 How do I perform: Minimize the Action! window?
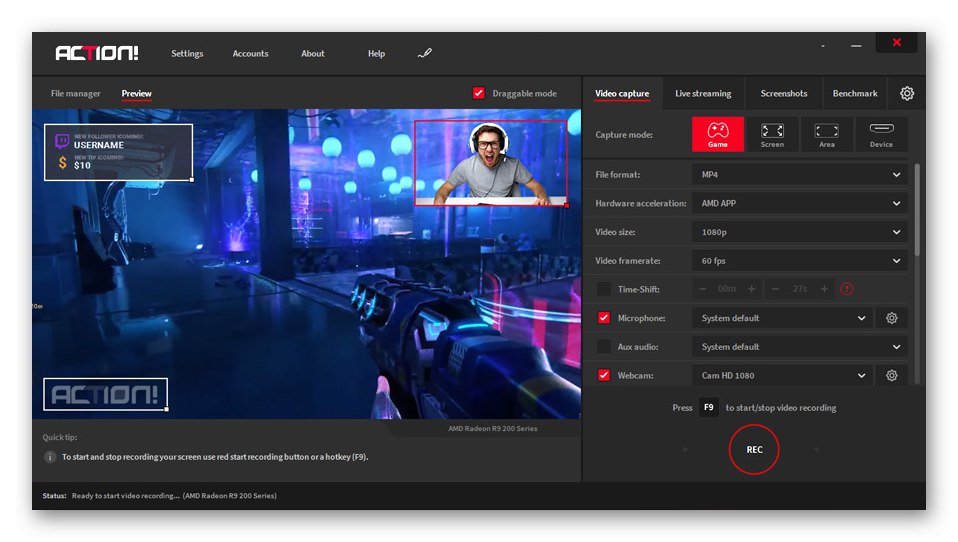point(856,45)
